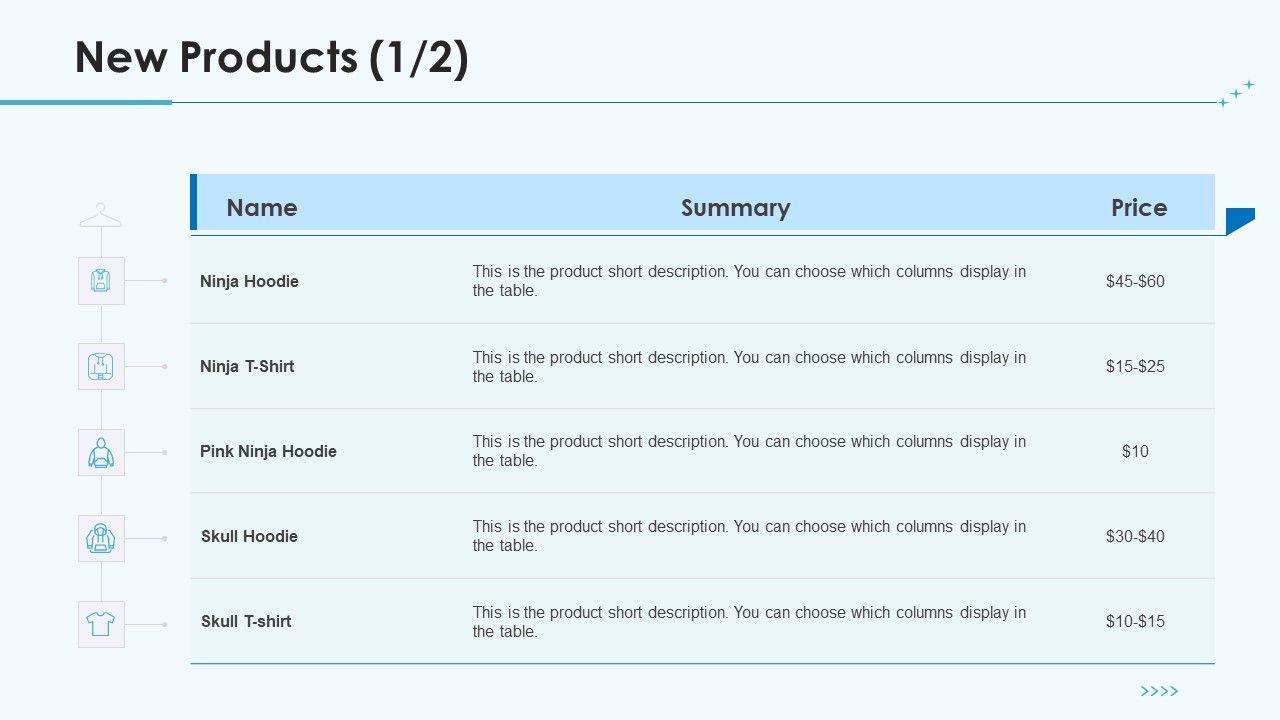Click the blue corner fold accent
The width and height of the screenshot is (1280, 720).
tap(1238, 220)
